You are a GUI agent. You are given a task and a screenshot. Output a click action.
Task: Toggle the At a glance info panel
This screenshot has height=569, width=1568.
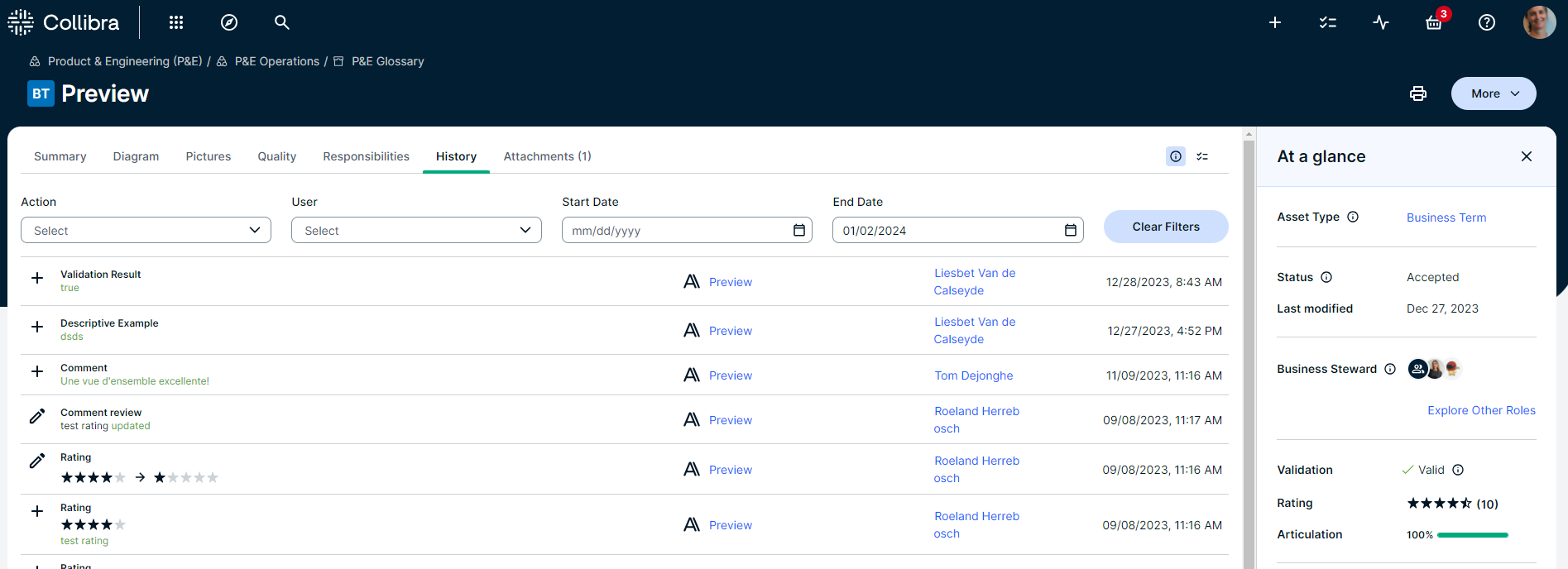pos(1176,156)
